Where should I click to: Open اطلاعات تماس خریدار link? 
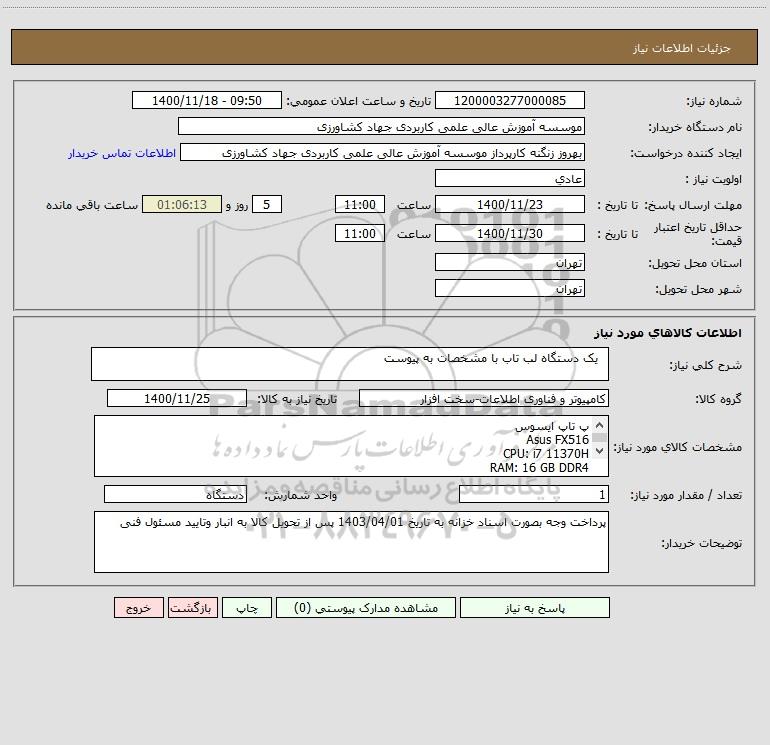122,153
